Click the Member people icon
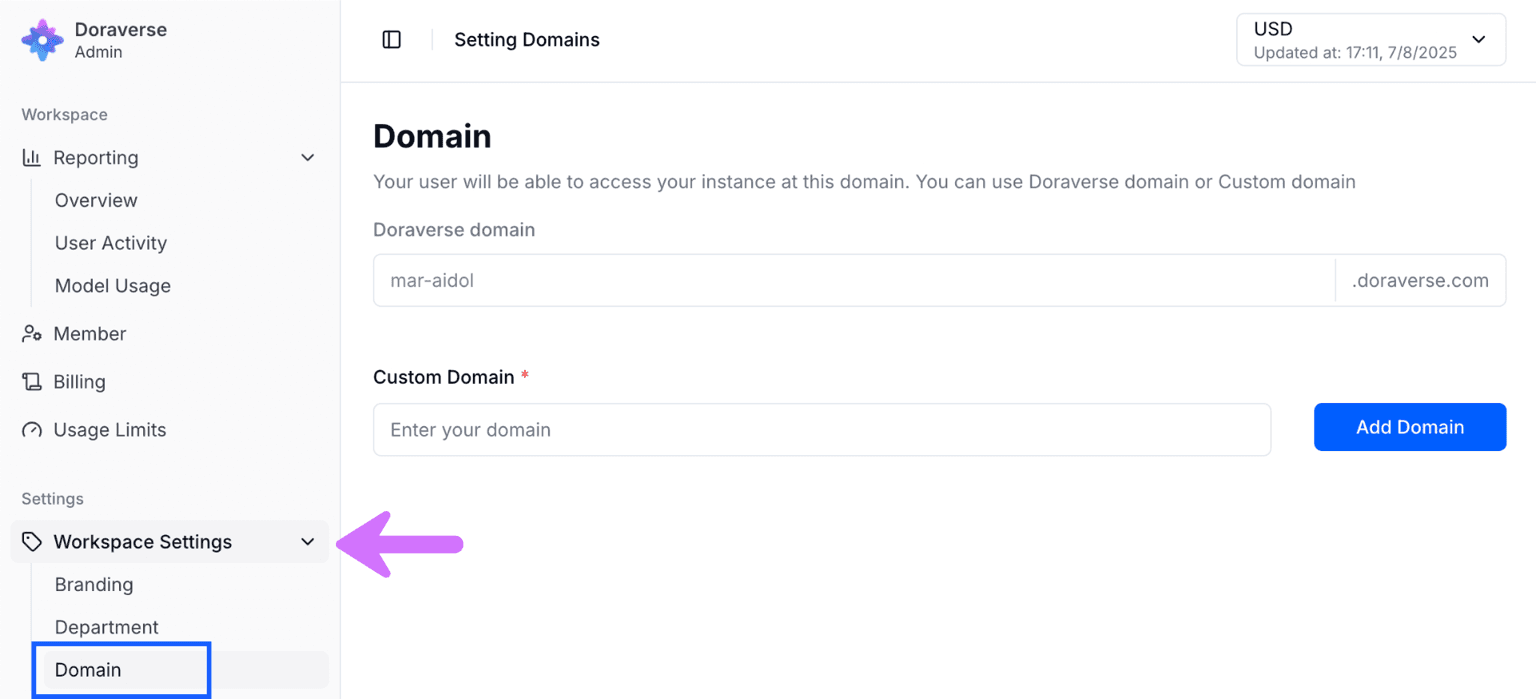Viewport: 1536px width, 699px height. (x=32, y=334)
